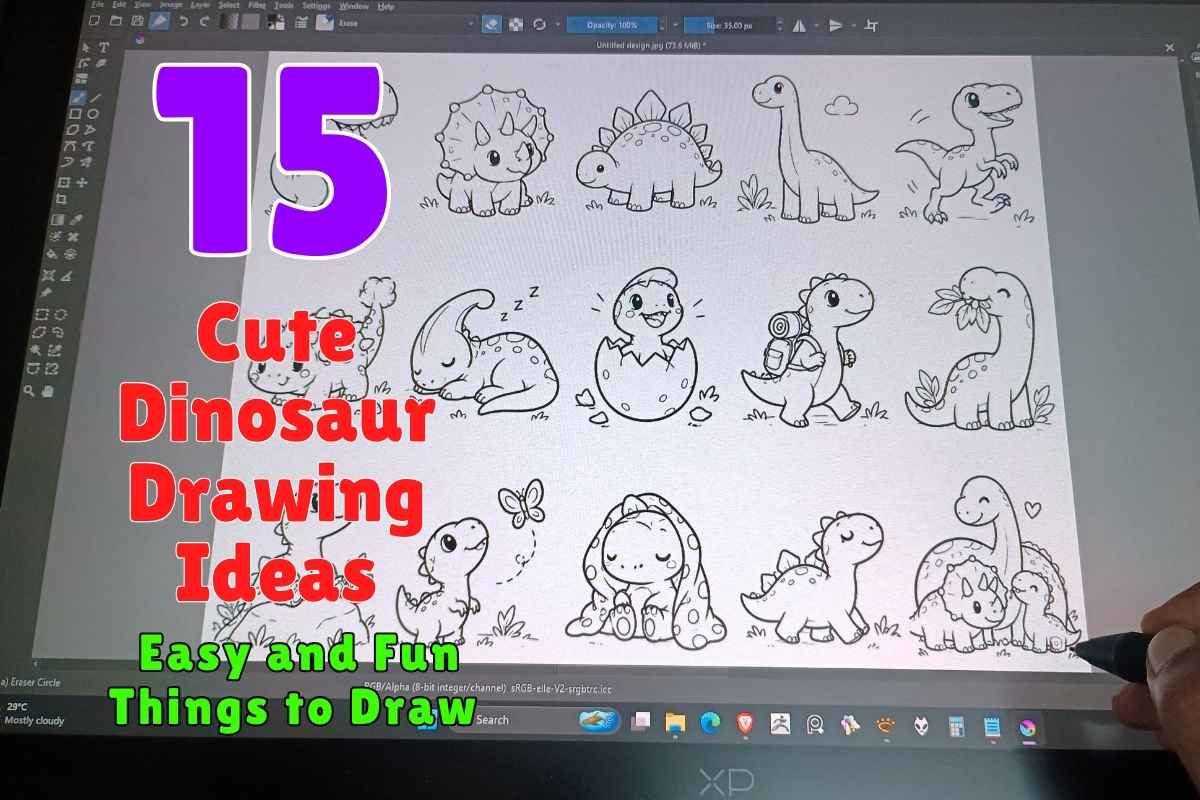Open the Edit menu
1200x800 pixels.
pos(119,5)
